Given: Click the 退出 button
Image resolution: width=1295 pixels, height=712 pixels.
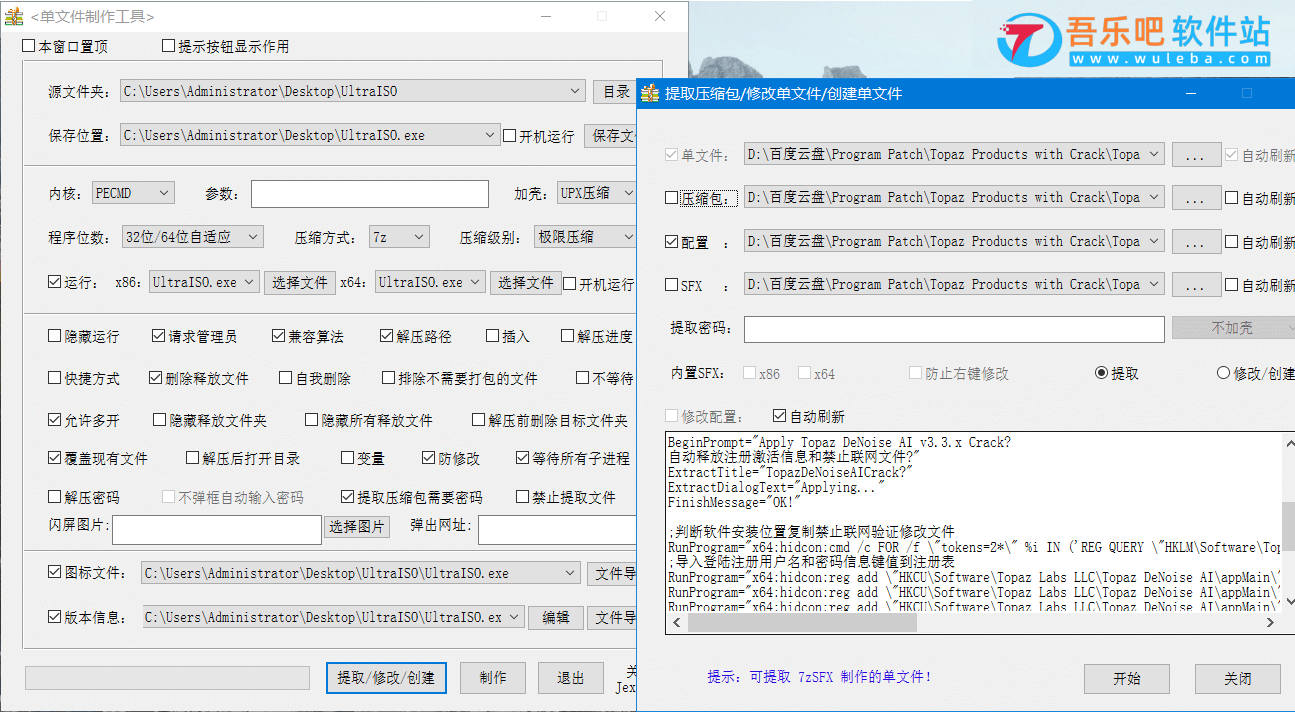Looking at the screenshot, I should click(571, 678).
